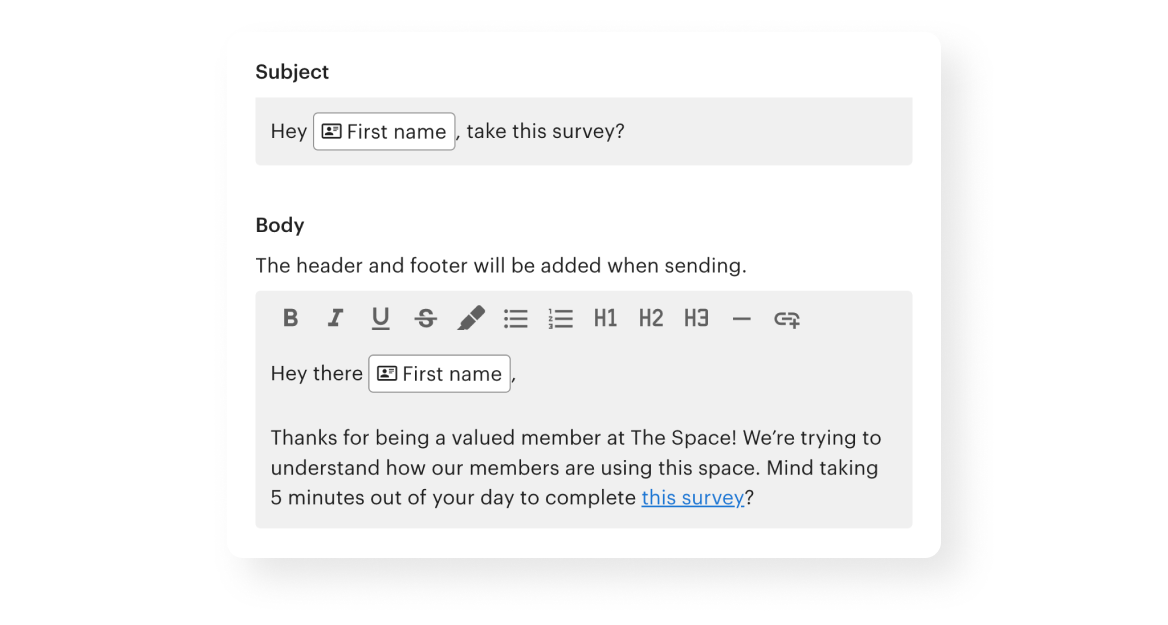Add a link via toolbar
1168x625 pixels.
point(787,318)
